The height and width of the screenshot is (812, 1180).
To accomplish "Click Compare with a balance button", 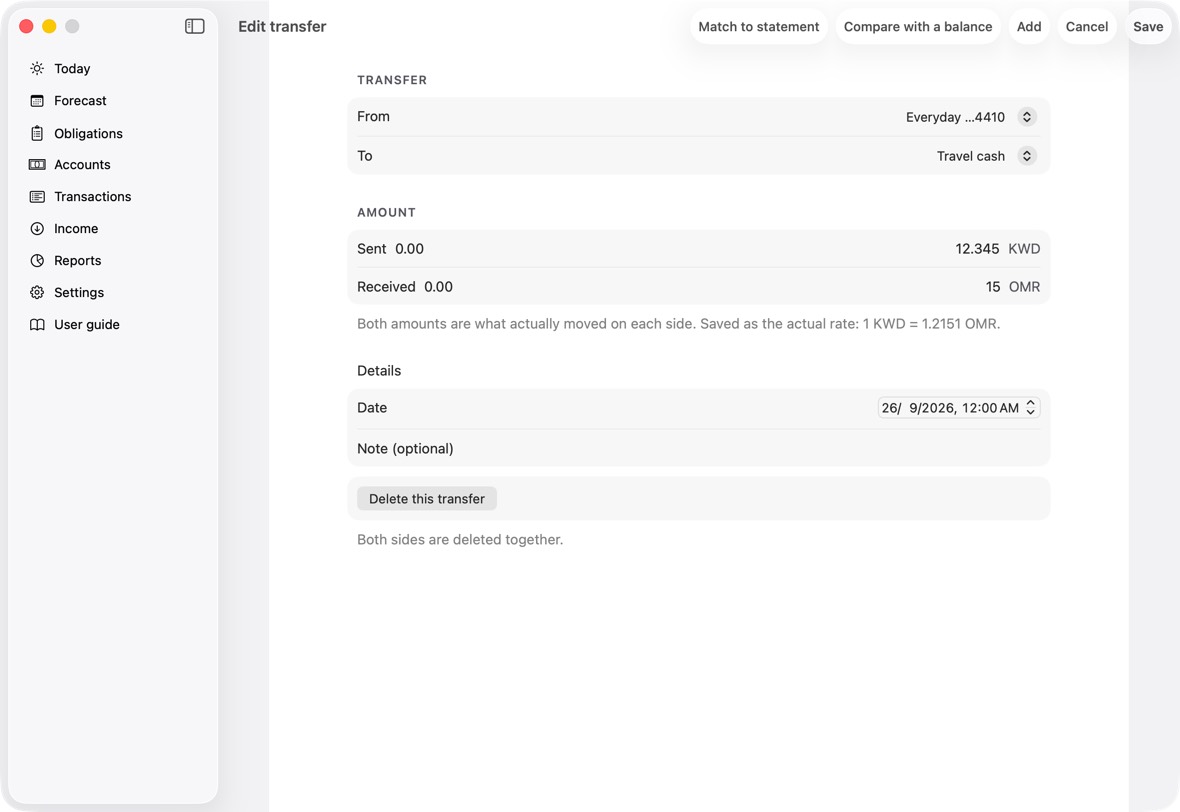I will pyautogui.click(x=918, y=26).
